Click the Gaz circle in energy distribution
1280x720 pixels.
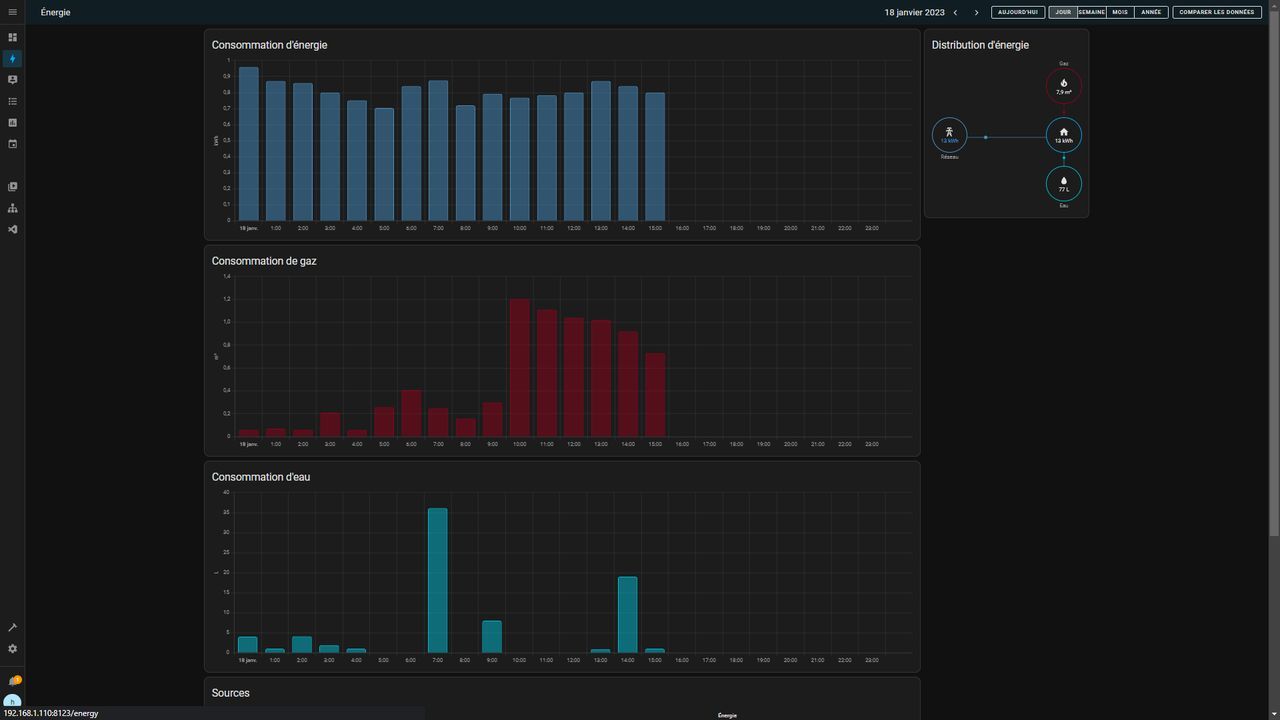[x=1063, y=86]
